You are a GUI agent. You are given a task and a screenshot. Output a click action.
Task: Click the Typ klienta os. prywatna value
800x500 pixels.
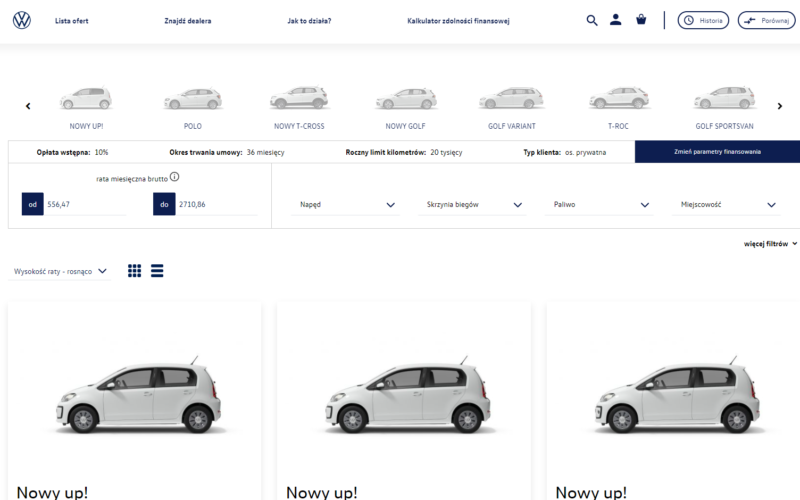(x=585, y=153)
